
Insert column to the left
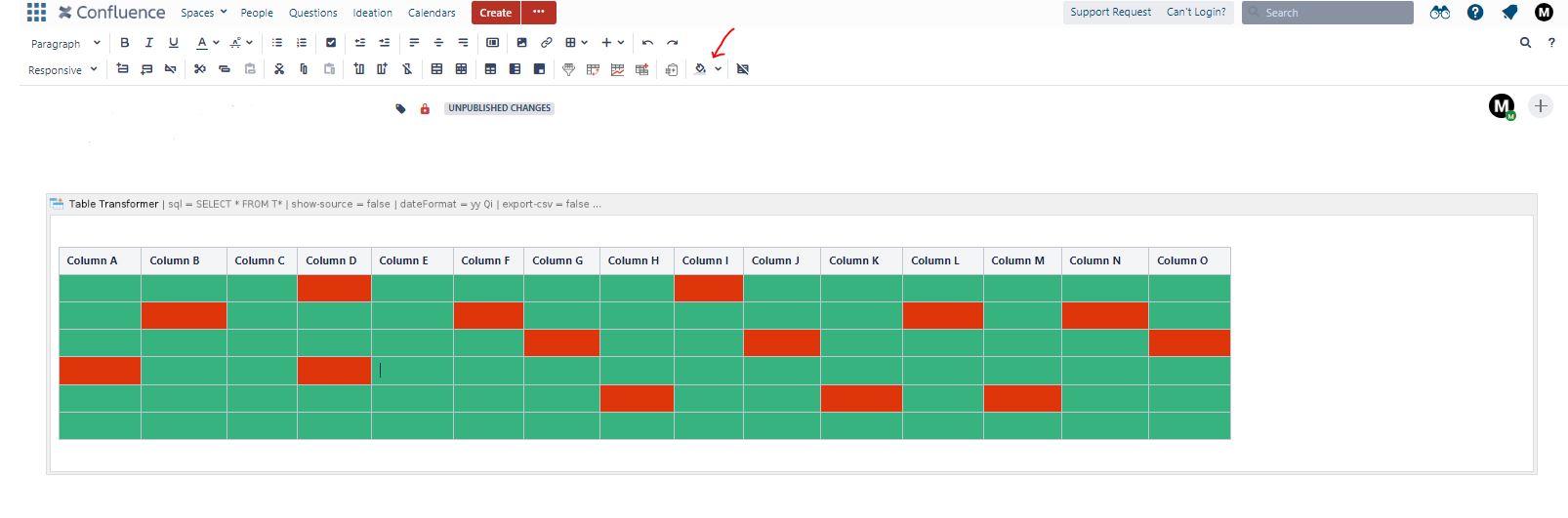coord(359,69)
